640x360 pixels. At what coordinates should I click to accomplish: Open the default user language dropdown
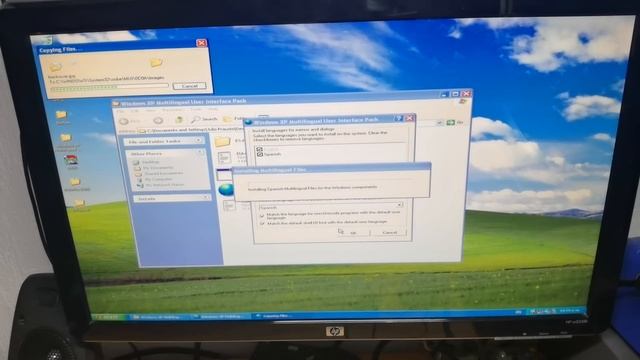click(400, 204)
